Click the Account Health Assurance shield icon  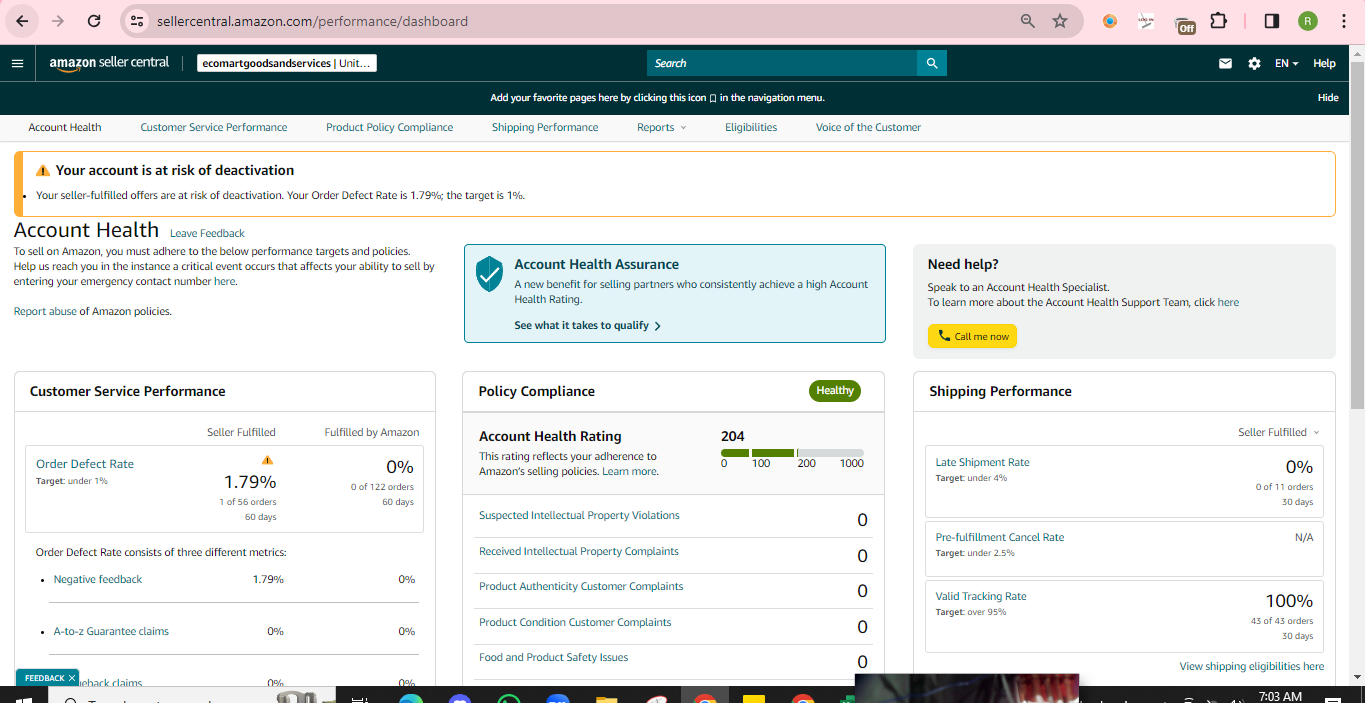(x=489, y=273)
